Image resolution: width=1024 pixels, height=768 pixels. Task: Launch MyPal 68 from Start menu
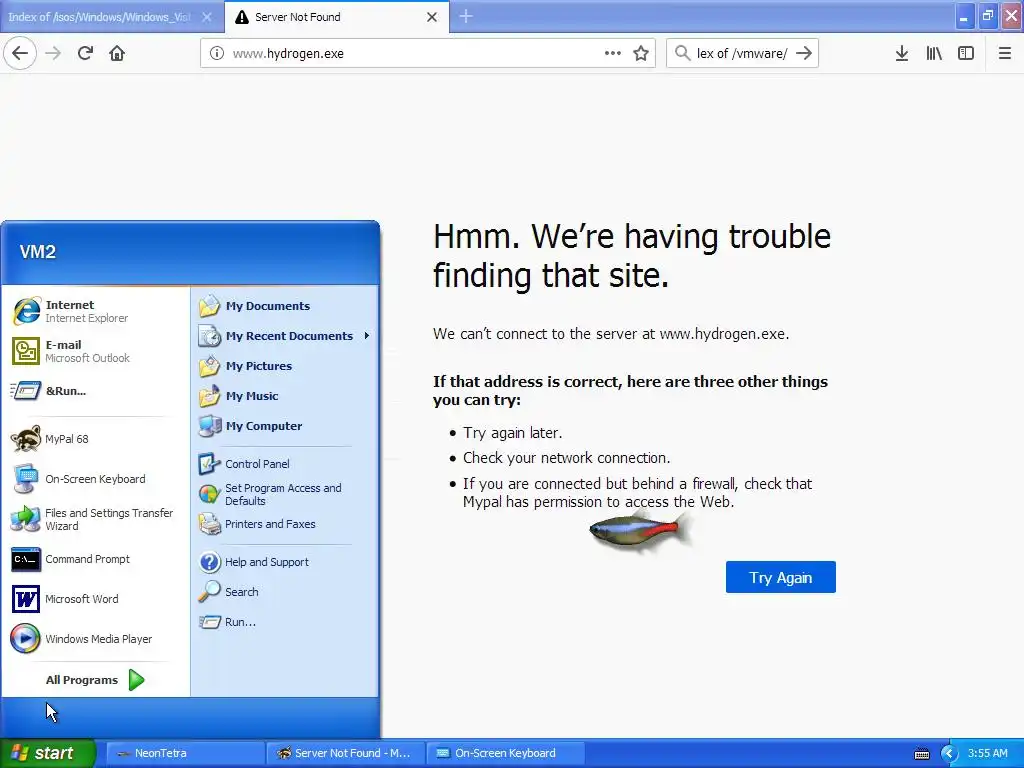click(95, 439)
